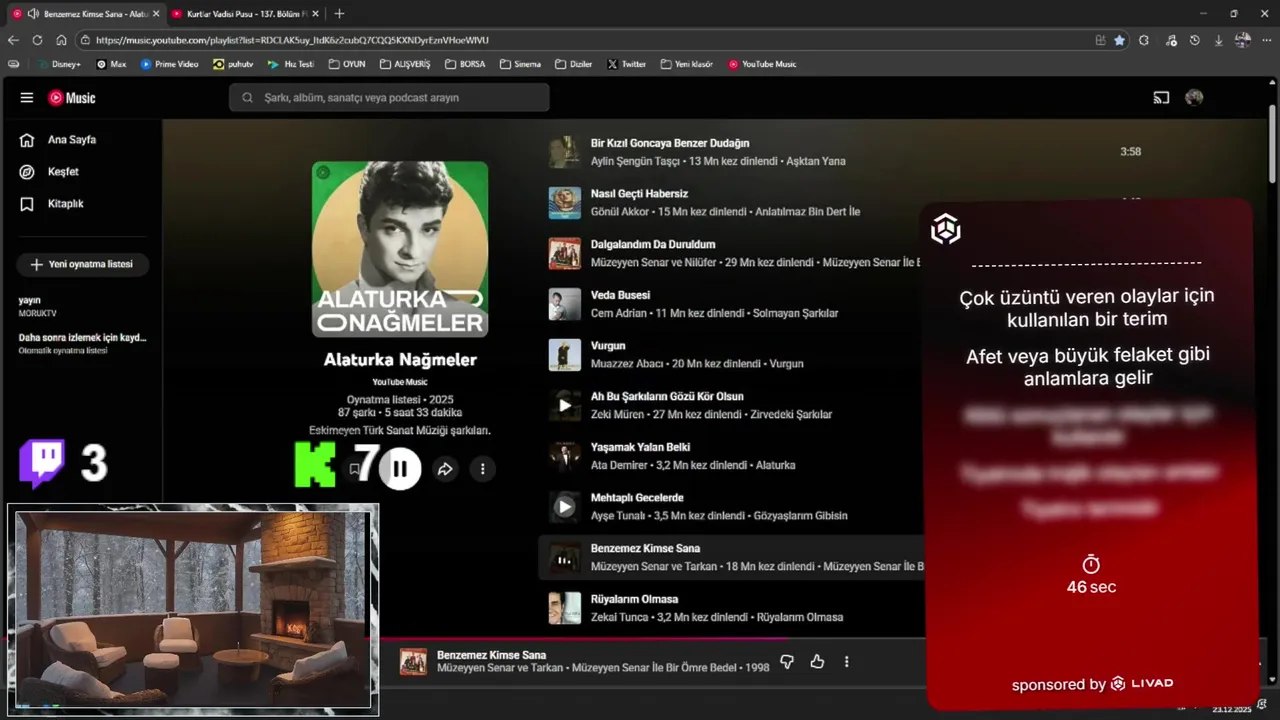The image size is (1280, 720).
Task: Open player bar three-dot menu
Action: tap(847, 661)
